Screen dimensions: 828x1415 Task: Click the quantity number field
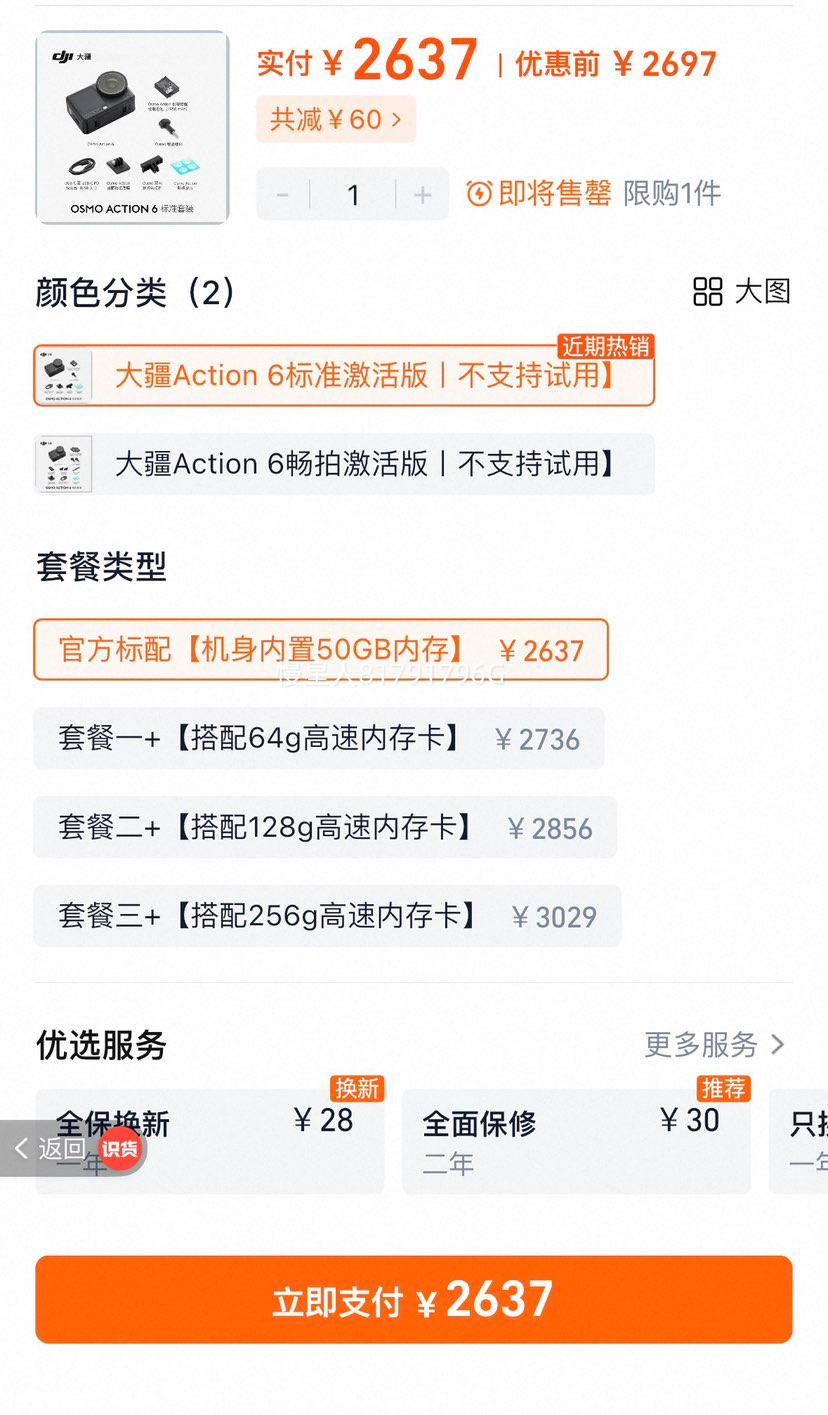(x=353, y=194)
